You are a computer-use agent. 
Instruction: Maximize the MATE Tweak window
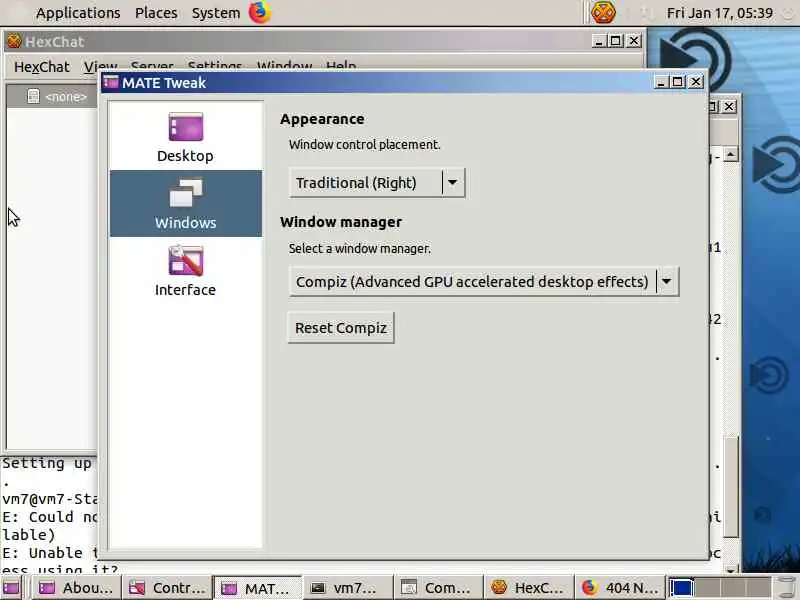point(678,82)
